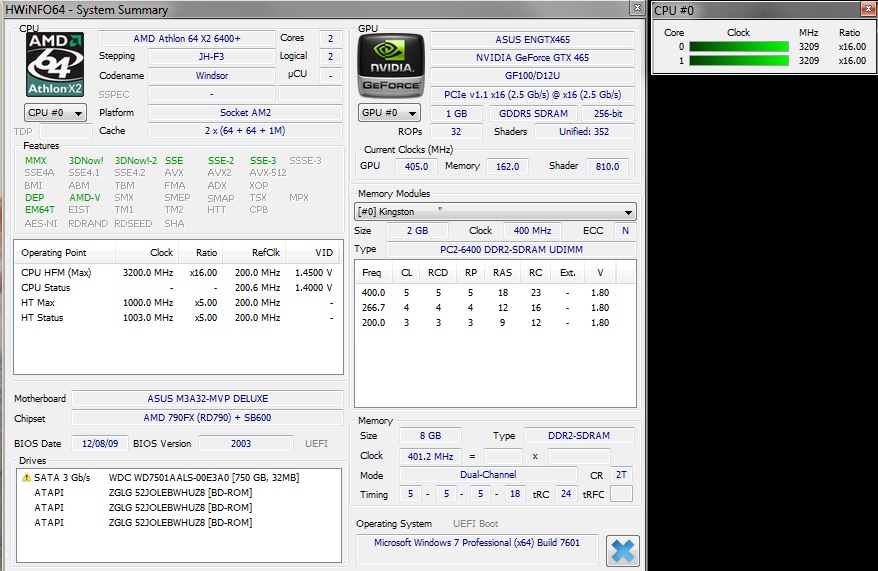Click Core 0 clock bar
This screenshot has height=571, width=878.
pos(739,46)
